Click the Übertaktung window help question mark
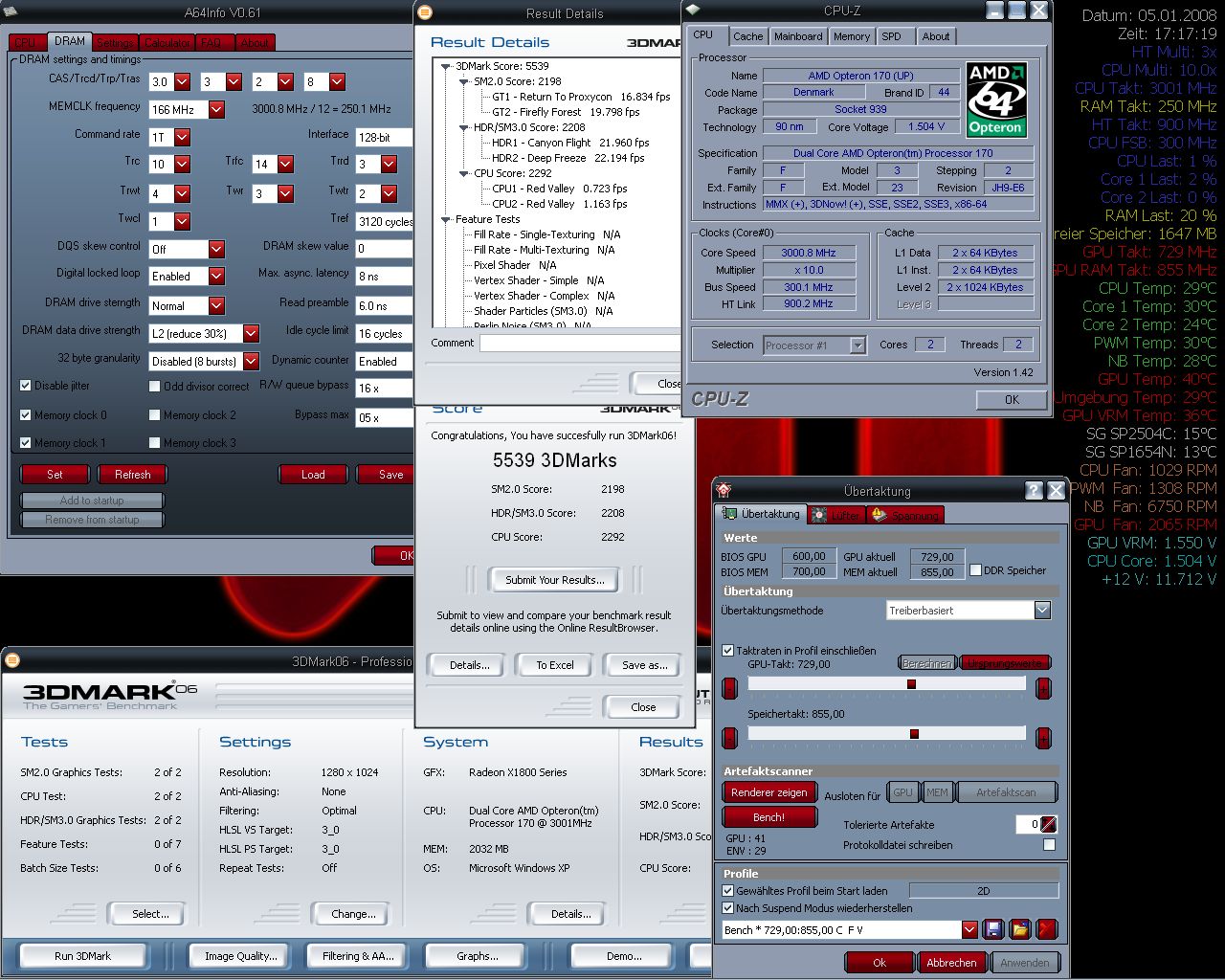1225x980 pixels. pos(1034,490)
